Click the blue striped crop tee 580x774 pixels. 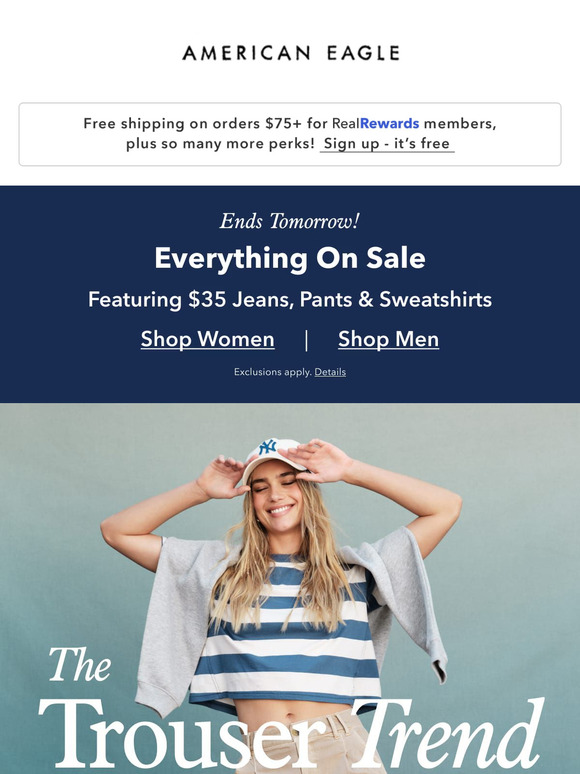coord(286,637)
